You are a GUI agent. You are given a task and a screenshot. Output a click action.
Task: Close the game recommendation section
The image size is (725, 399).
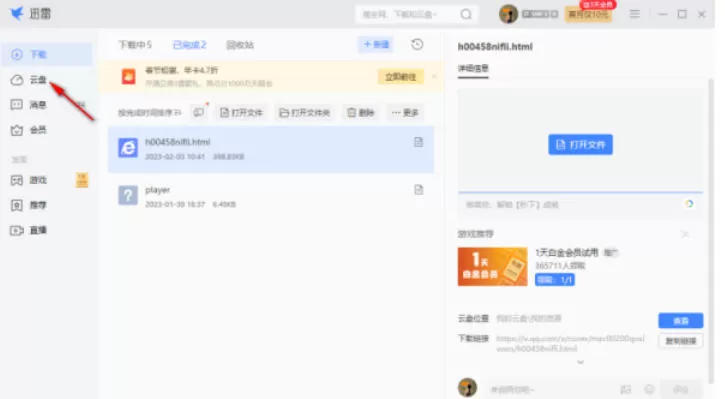[x=685, y=234]
